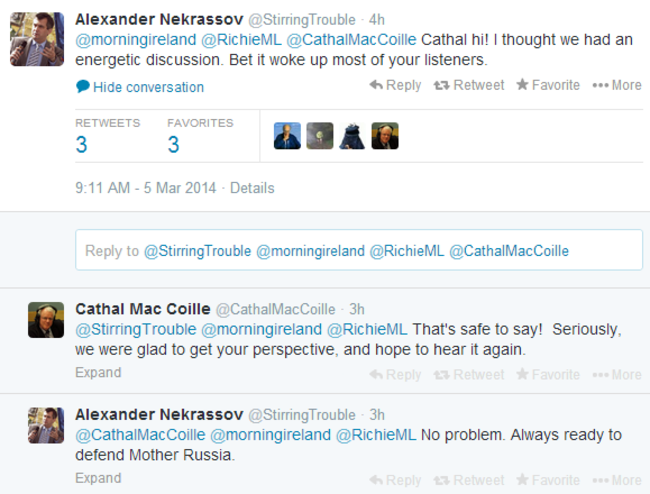Retweet Cathal Mac Coille's reply
This screenshot has width=650, height=494.
pyautogui.click(x=468, y=375)
